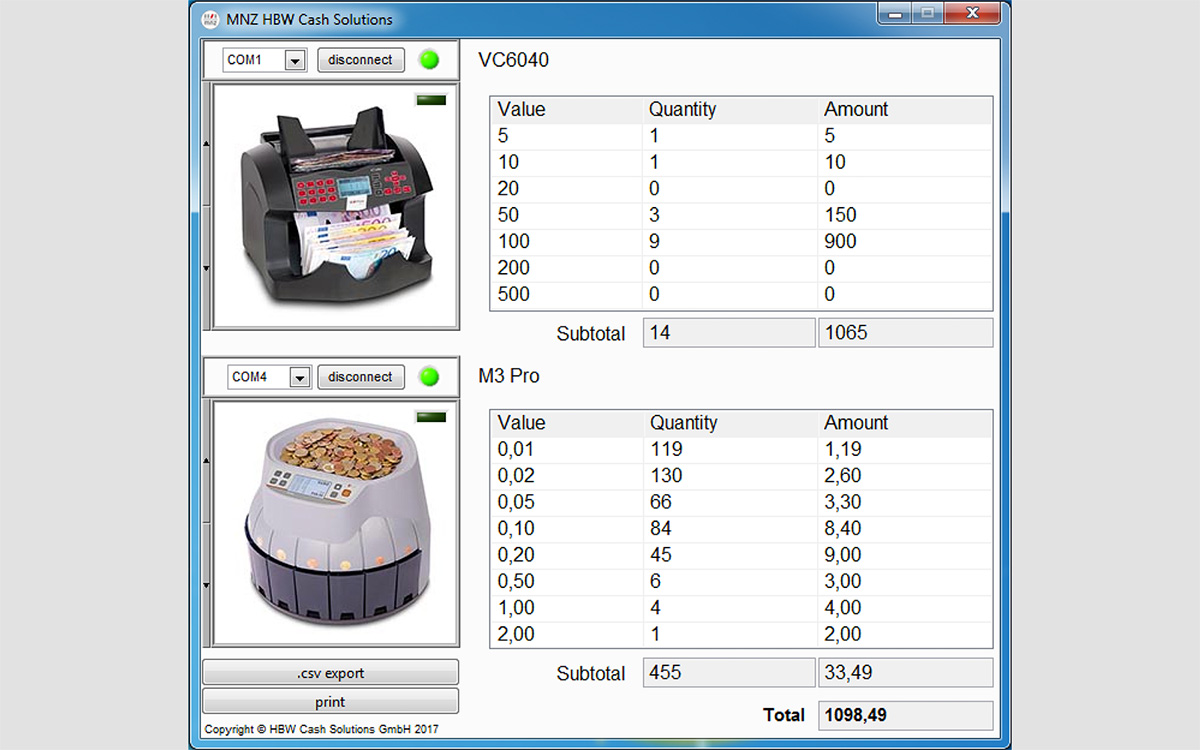
Task: Select the M3 Pro coin counter picture
Action: pyautogui.click(x=336, y=523)
